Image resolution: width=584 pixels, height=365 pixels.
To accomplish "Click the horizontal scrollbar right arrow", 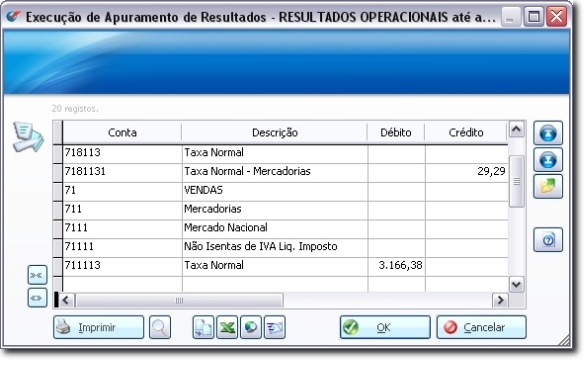I will coord(500,300).
